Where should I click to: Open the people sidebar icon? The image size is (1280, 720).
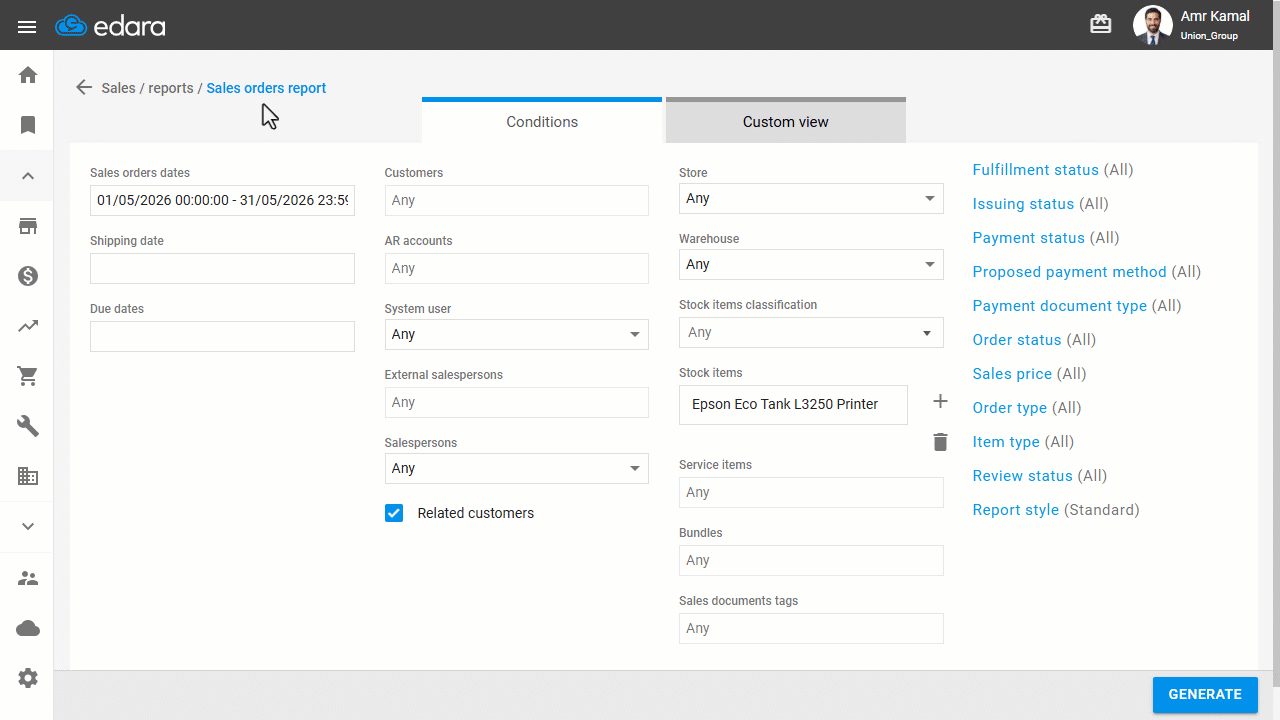pos(28,578)
